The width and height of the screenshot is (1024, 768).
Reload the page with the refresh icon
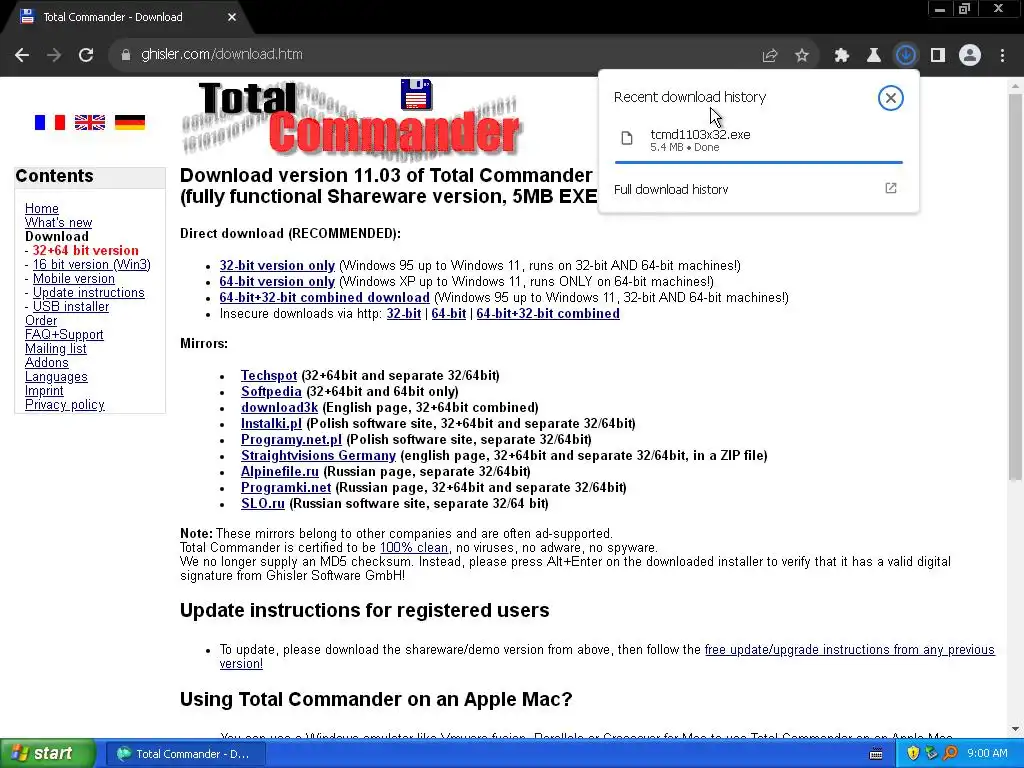pos(86,55)
